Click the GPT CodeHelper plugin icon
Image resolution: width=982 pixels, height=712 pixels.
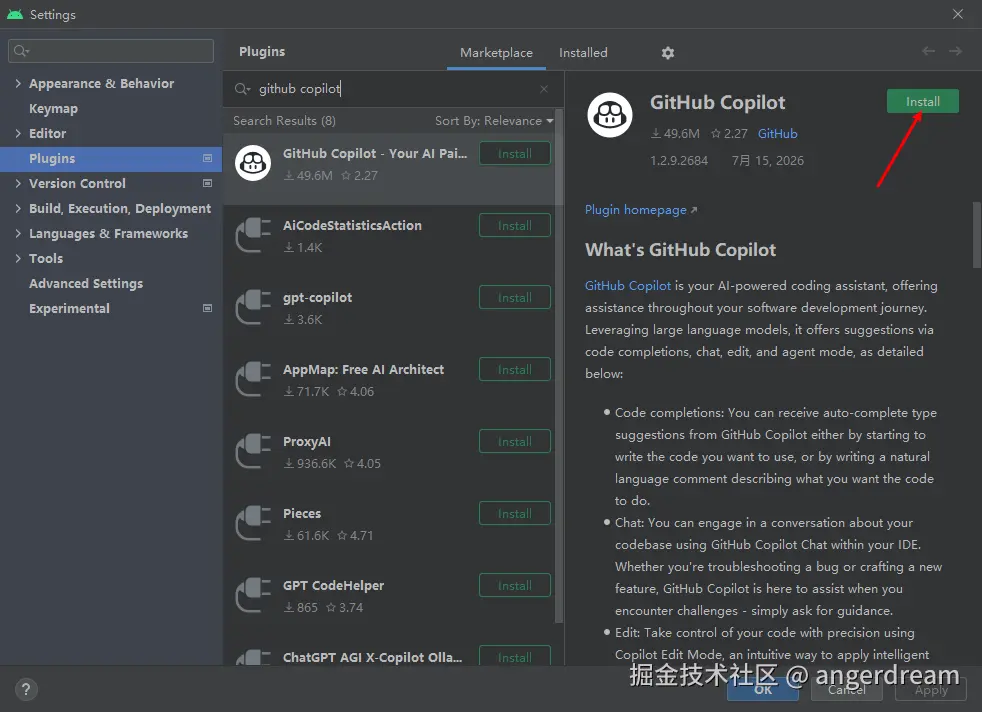point(253,595)
